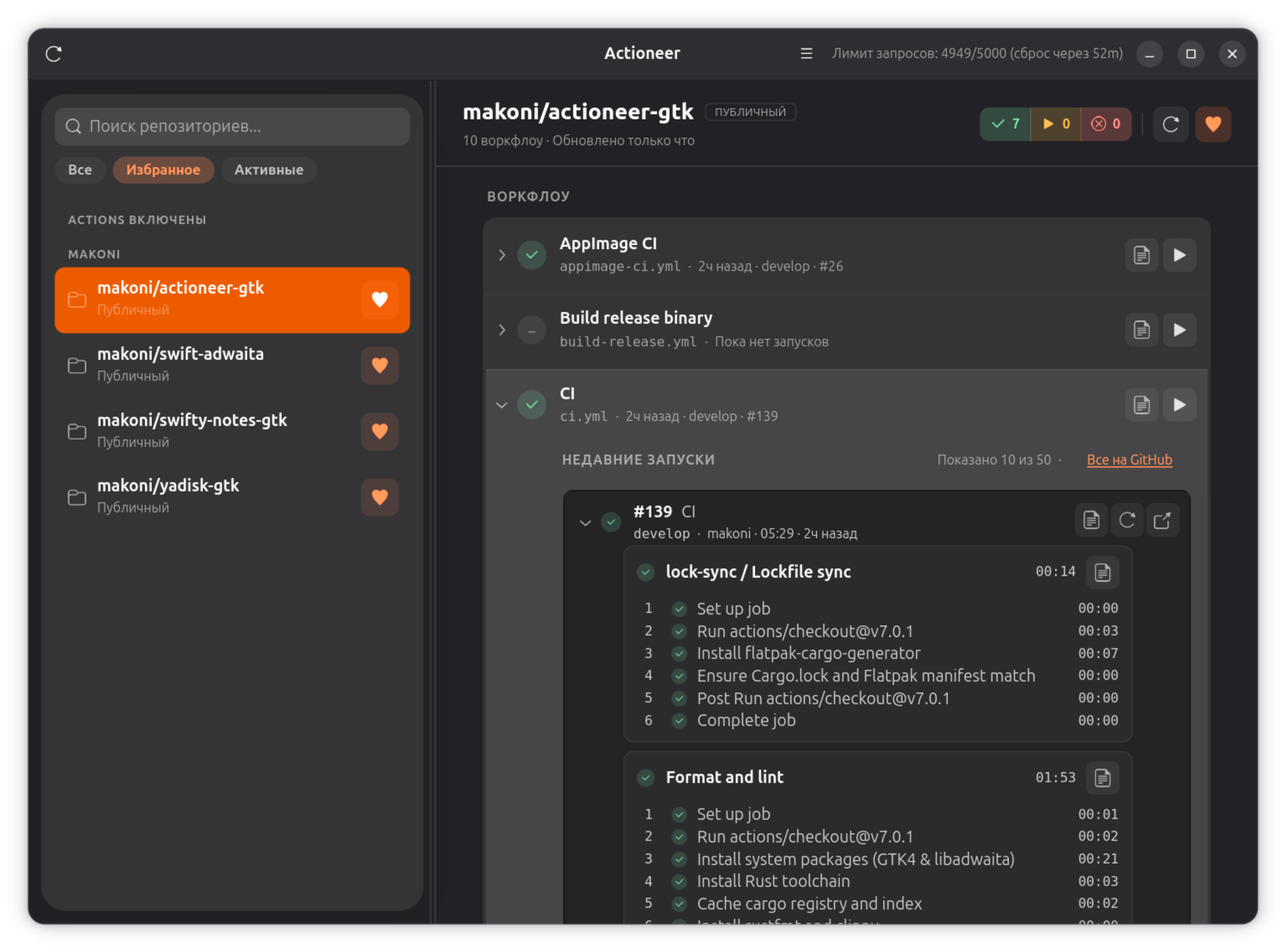The width and height of the screenshot is (1286, 952).
Task: Click the AppImage CI success status icon
Action: 531,255
